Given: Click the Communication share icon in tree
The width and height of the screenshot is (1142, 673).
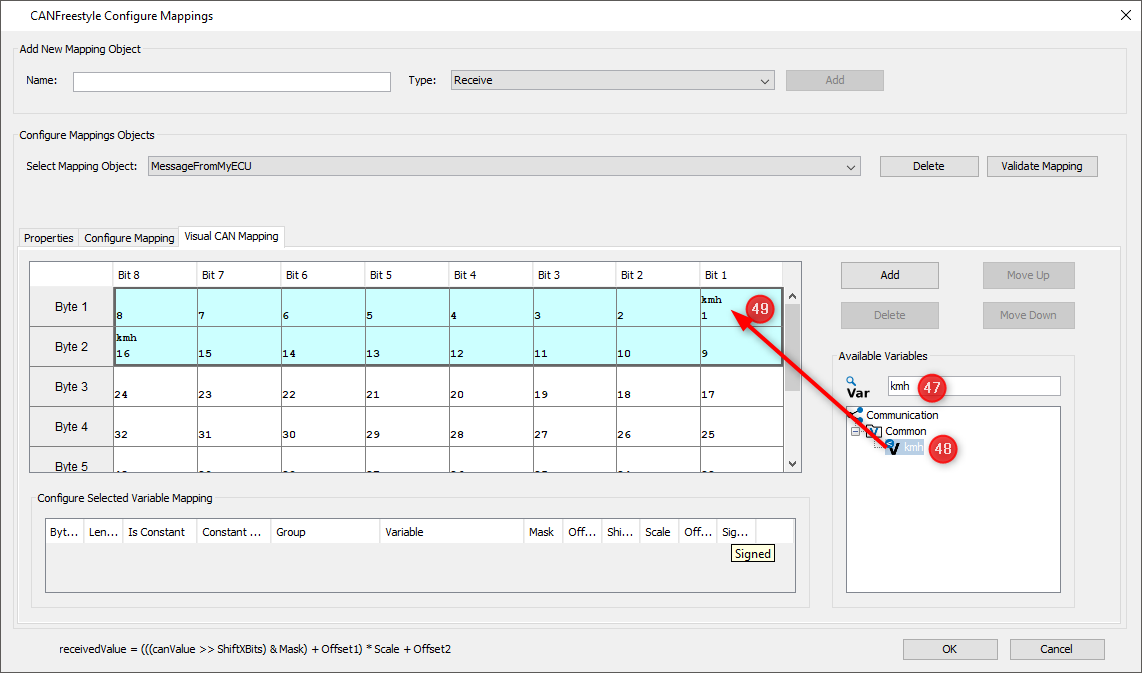Looking at the screenshot, I should click(x=856, y=414).
